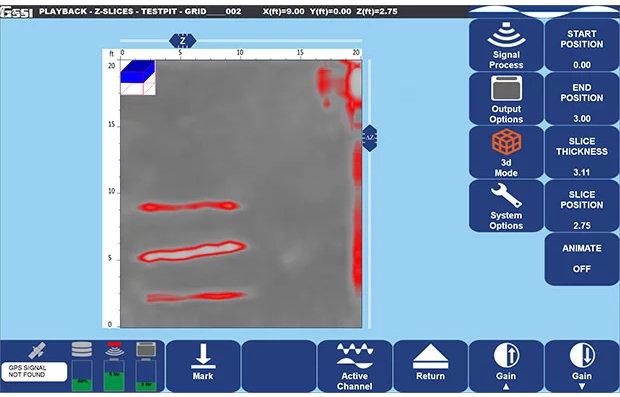Click the storage disk level indicator
Image resolution: width=620 pixels, height=397 pixels.
[x=82, y=366]
